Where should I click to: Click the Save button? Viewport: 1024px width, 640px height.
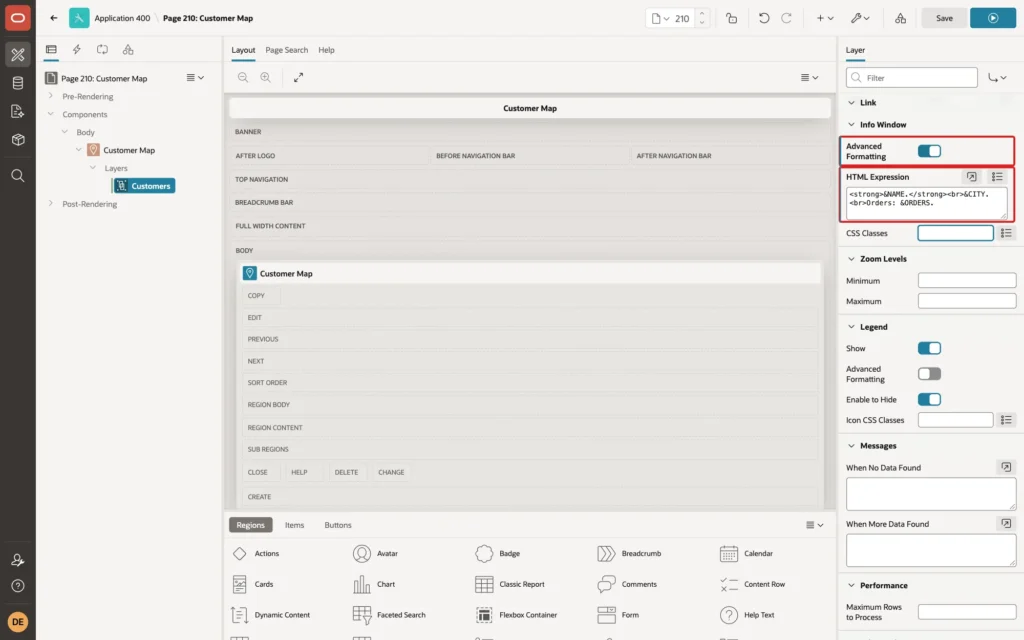(944, 18)
